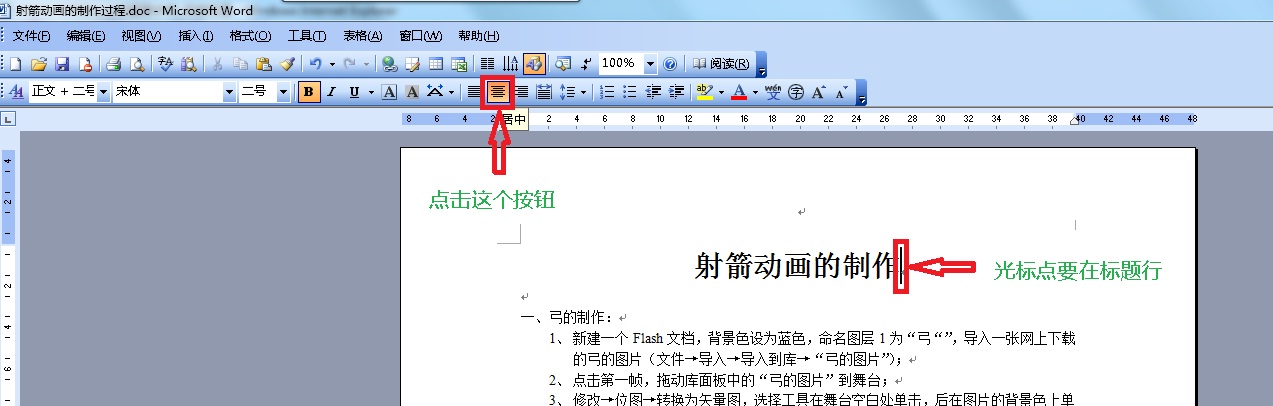Click the right indent marker on the ruler
Screen dimensions: 1273x406
pyautogui.click(x=1076, y=122)
